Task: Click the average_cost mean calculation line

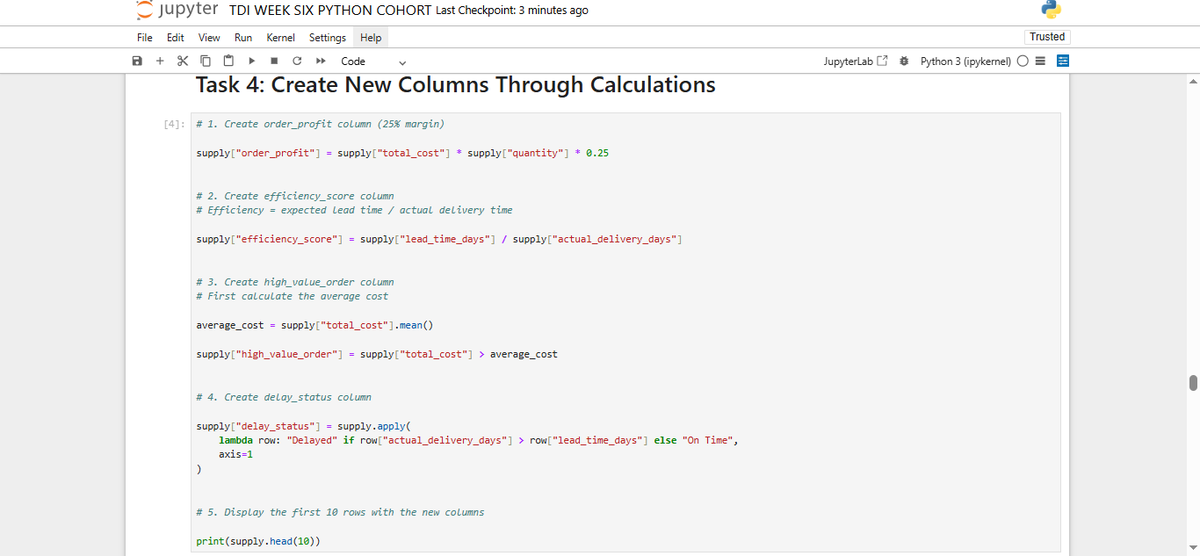Action: (315, 325)
